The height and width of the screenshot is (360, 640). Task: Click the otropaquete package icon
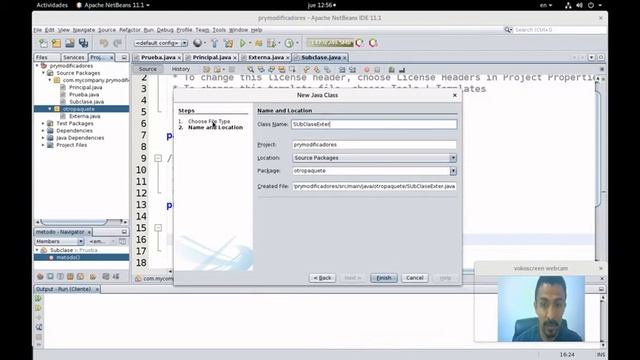pos(57,109)
